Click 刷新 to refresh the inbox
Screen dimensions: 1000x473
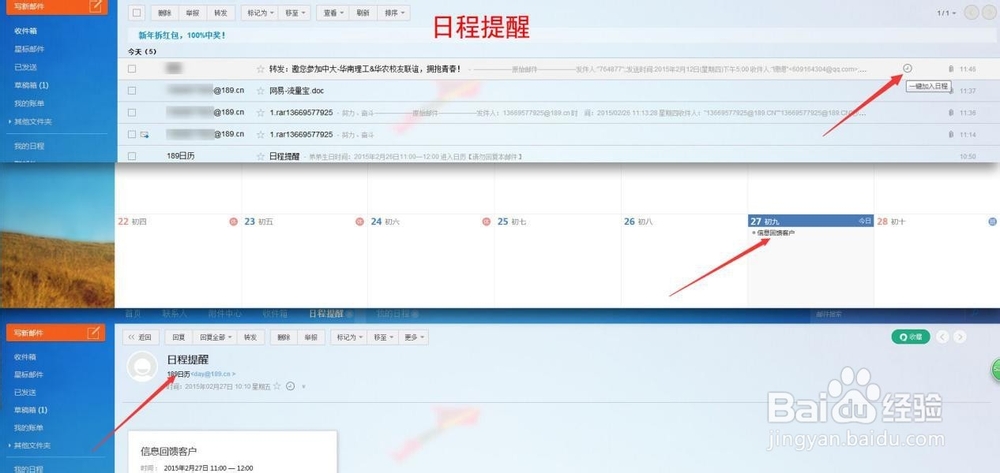[x=363, y=13]
